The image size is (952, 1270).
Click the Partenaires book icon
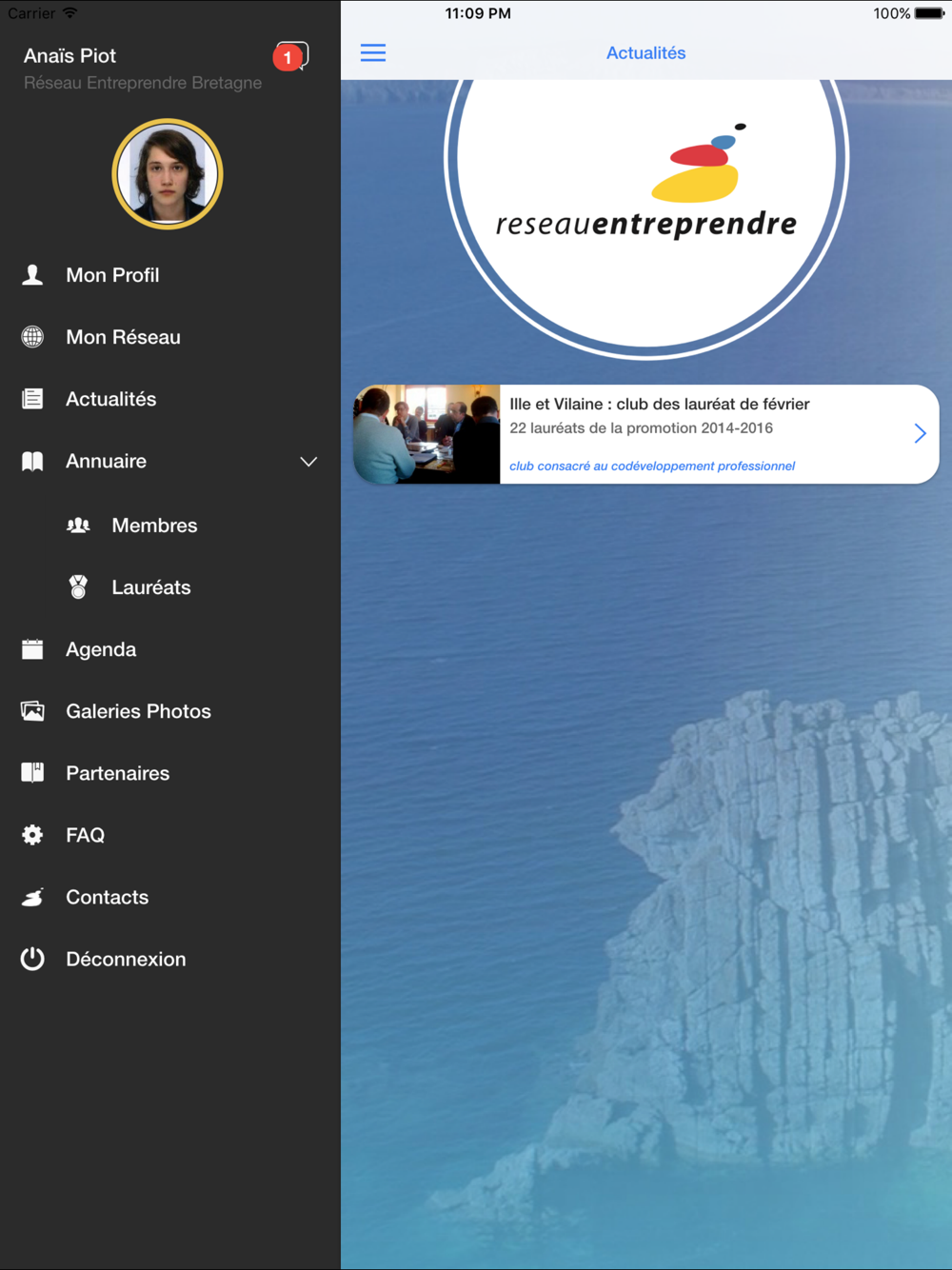point(32,773)
